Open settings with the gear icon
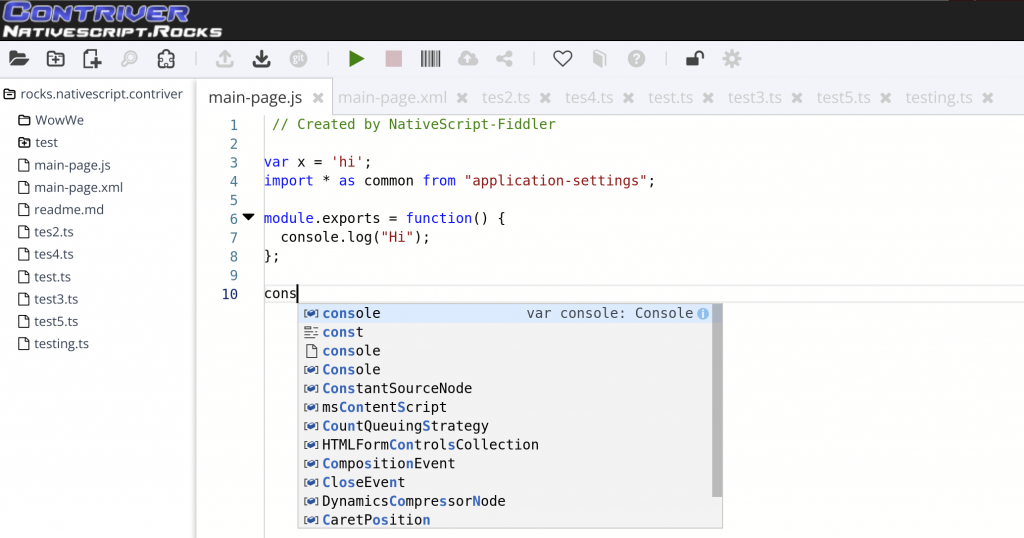Screen dimensions: 1024x538 [x=731, y=59]
